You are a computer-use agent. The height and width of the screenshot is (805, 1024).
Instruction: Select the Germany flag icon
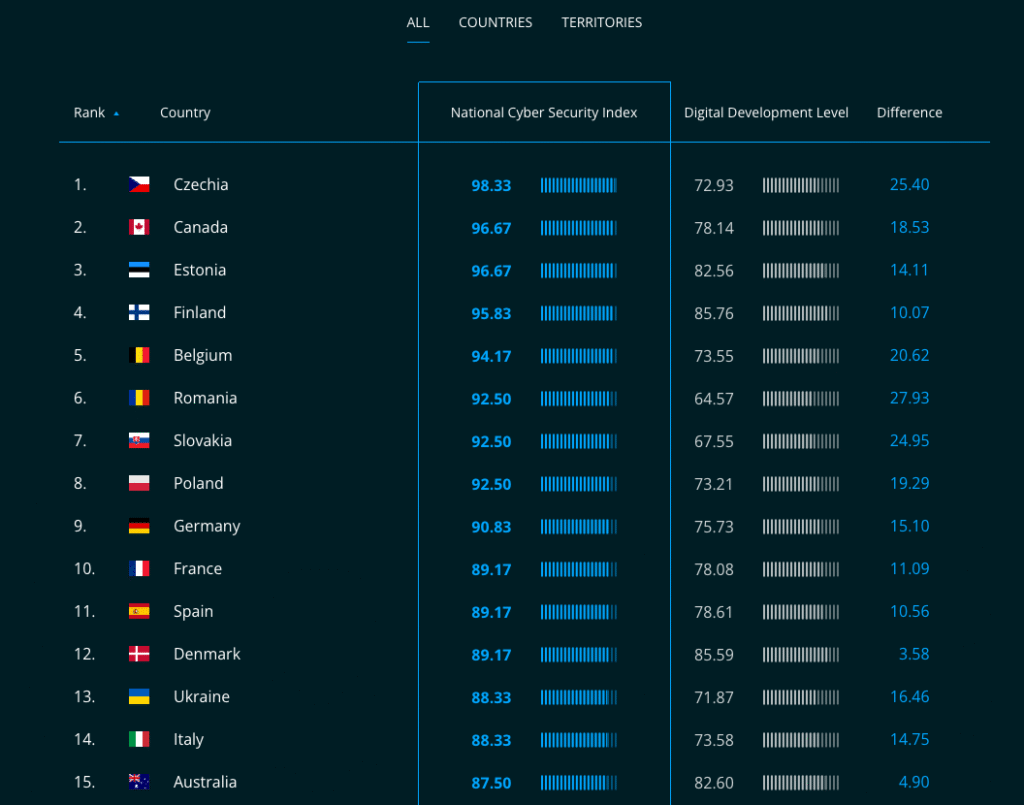coord(139,526)
